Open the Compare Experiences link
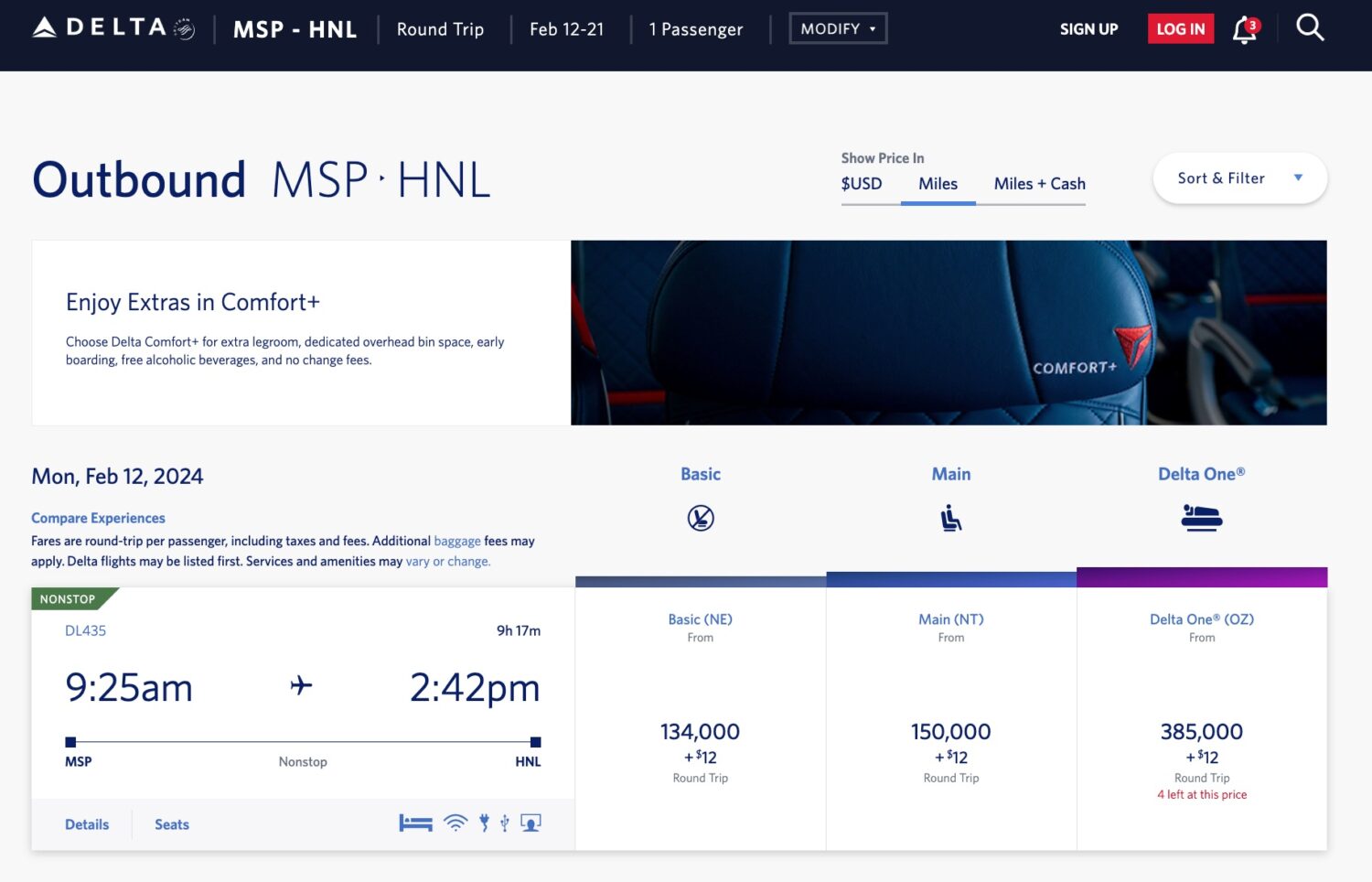Viewport: 1372px width, 882px height. pos(97,517)
